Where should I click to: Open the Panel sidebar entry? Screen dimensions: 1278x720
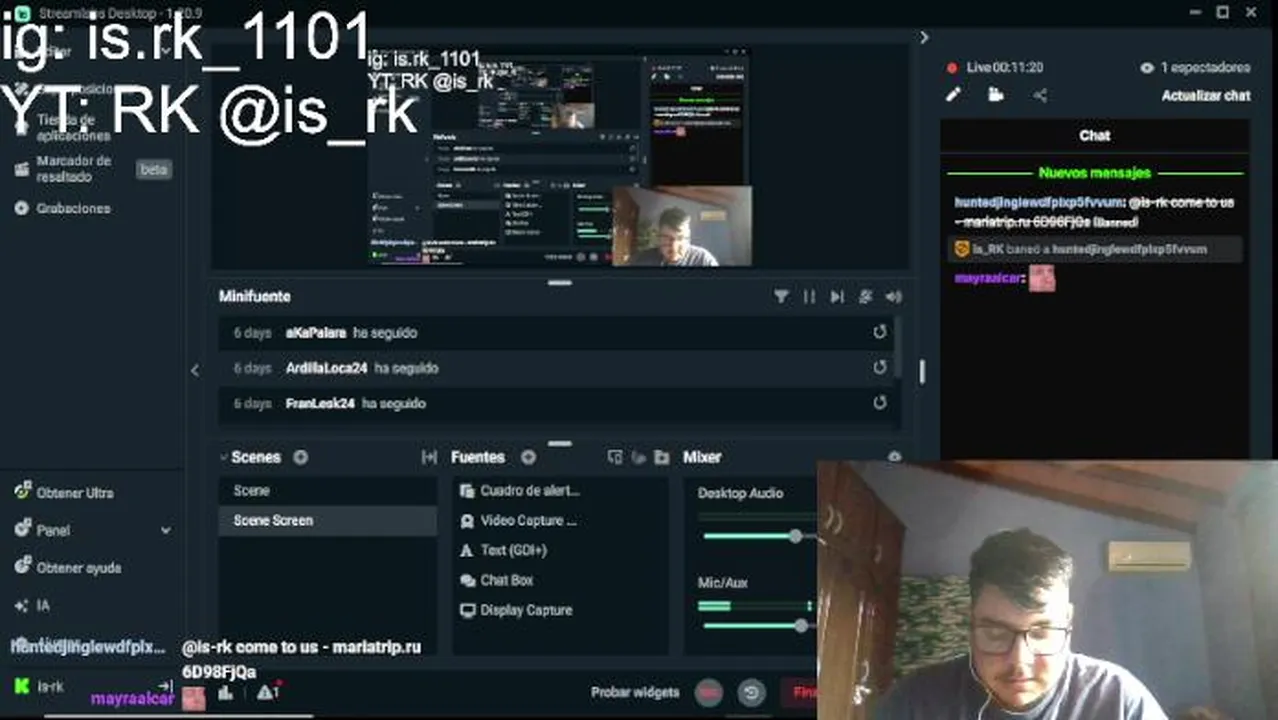click(x=53, y=531)
